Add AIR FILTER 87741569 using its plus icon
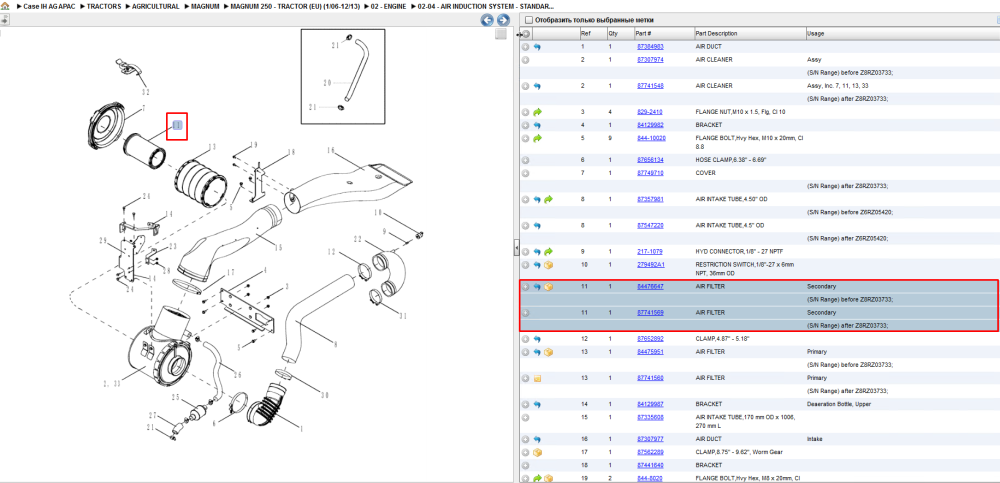 (x=526, y=313)
